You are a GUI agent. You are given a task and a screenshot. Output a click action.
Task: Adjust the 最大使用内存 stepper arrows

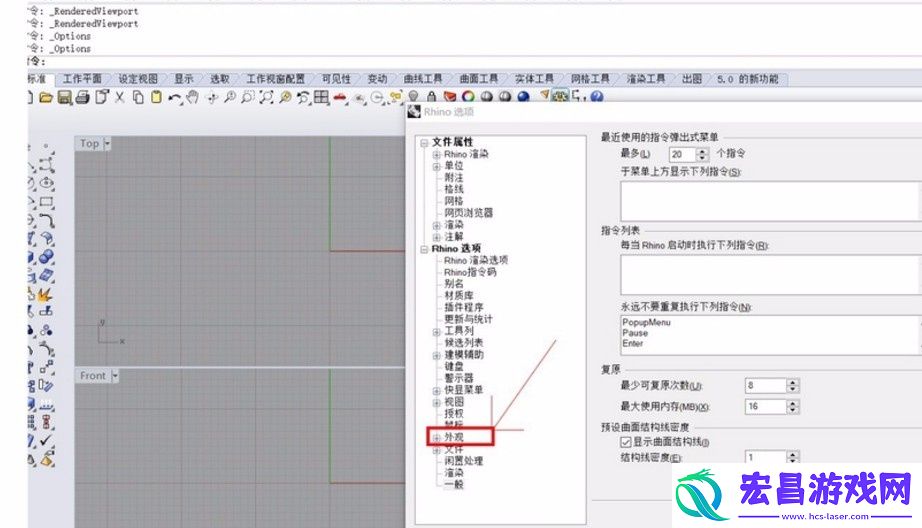click(x=793, y=407)
